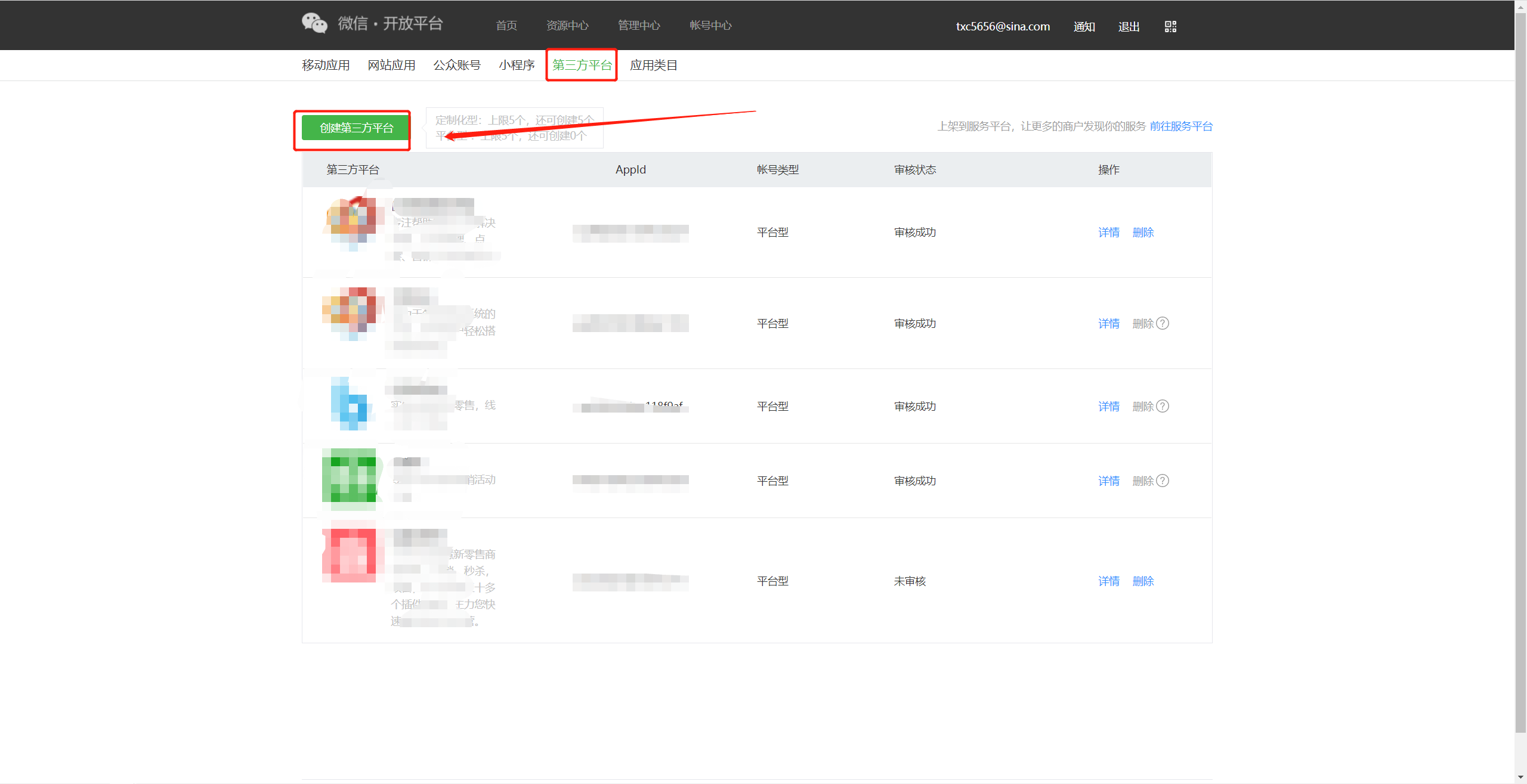Click the green platform logo thumbnail
Screen dimensions: 1527x784
click(x=350, y=479)
